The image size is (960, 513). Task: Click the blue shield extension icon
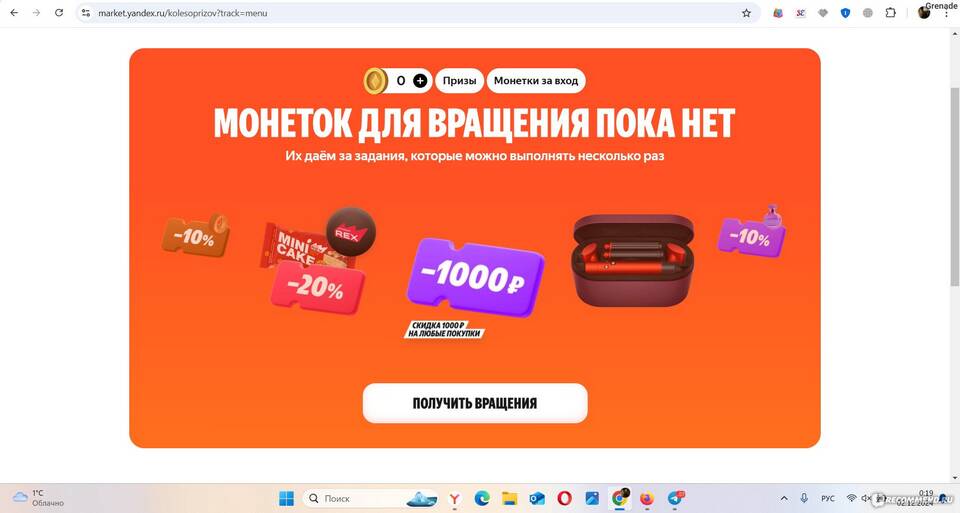coord(846,13)
